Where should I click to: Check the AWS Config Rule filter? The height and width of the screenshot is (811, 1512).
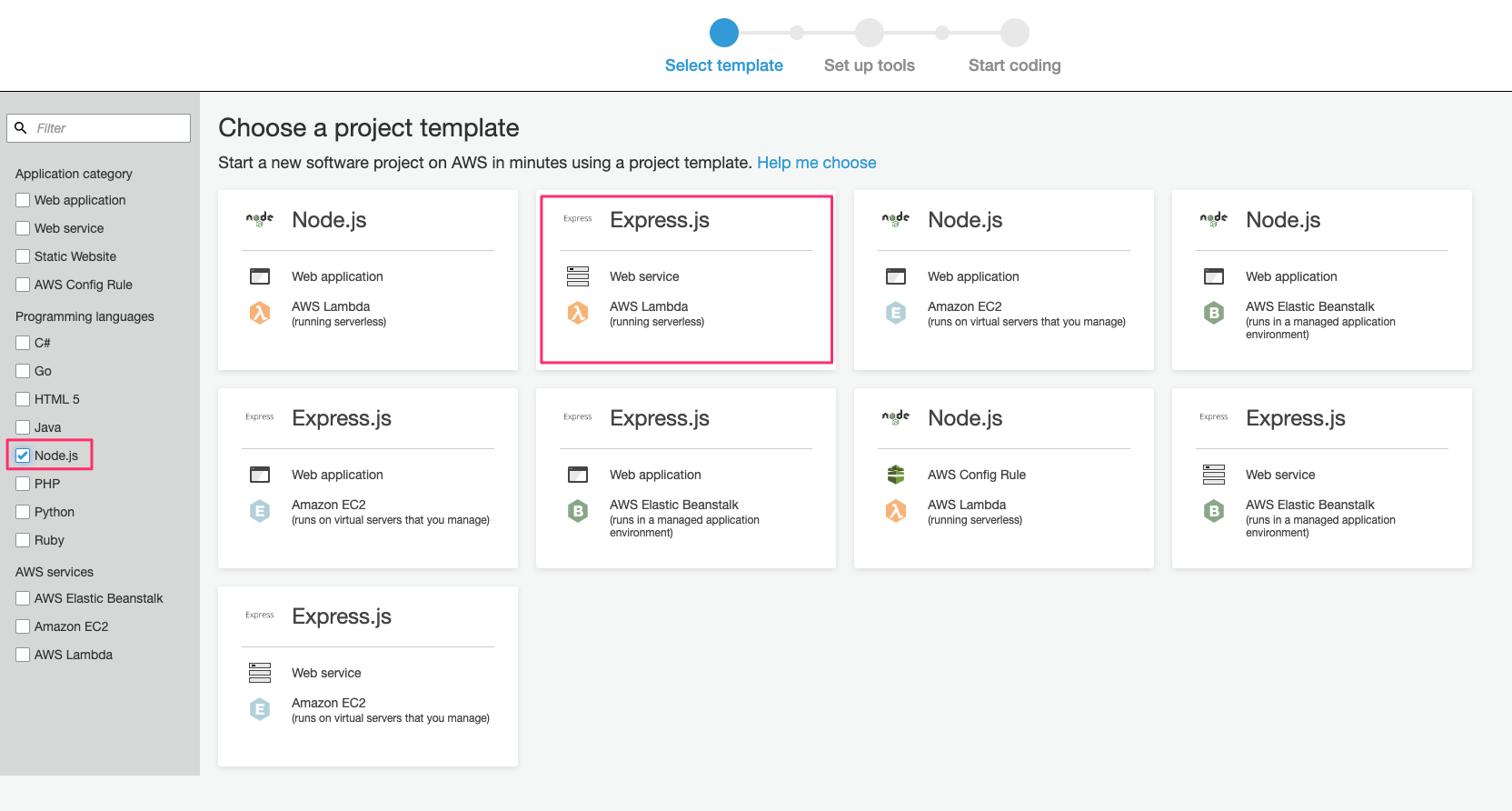pyautogui.click(x=23, y=285)
